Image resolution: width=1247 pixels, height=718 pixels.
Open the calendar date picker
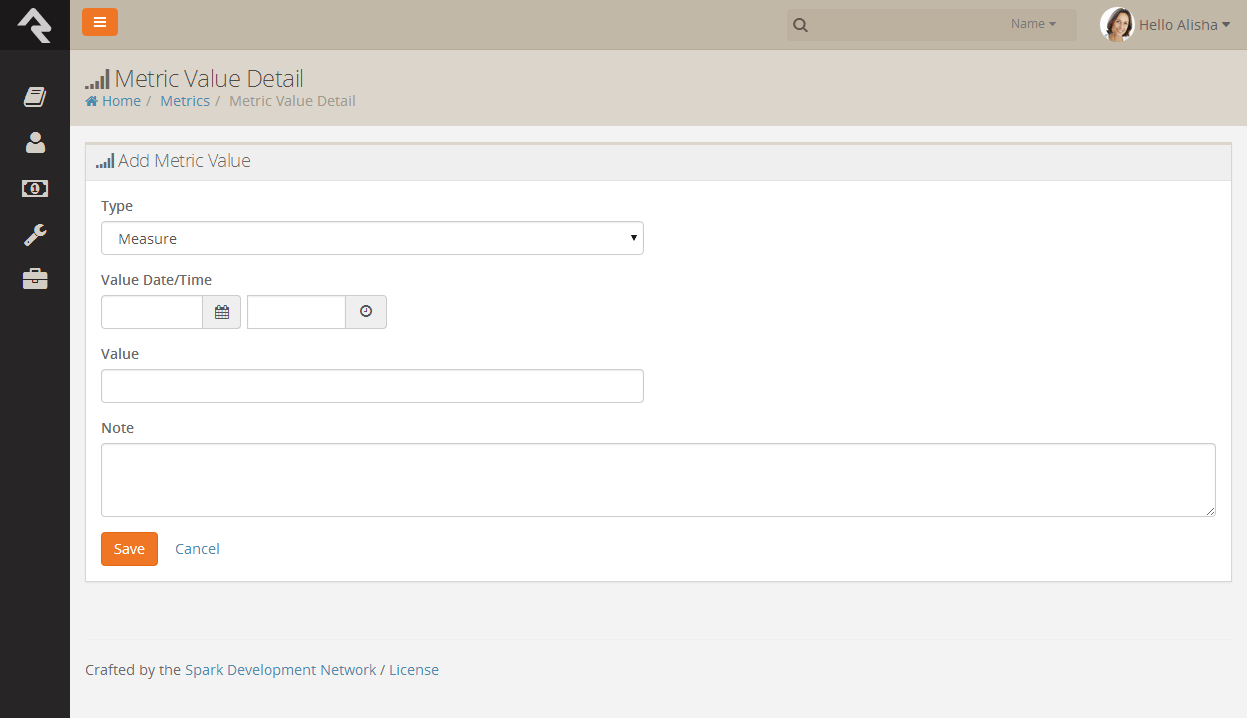pyautogui.click(x=222, y=312)
